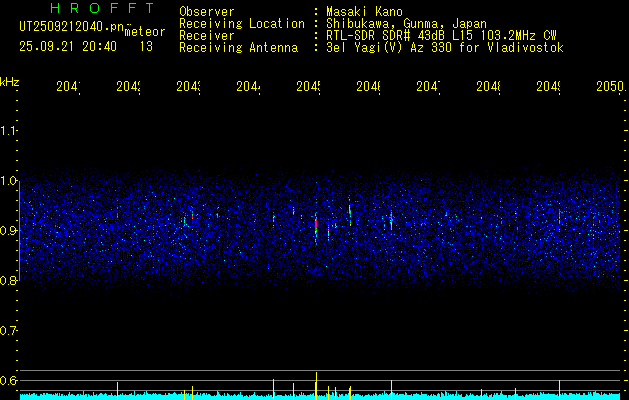Click the 'Observer' field label

coord(207,12)
